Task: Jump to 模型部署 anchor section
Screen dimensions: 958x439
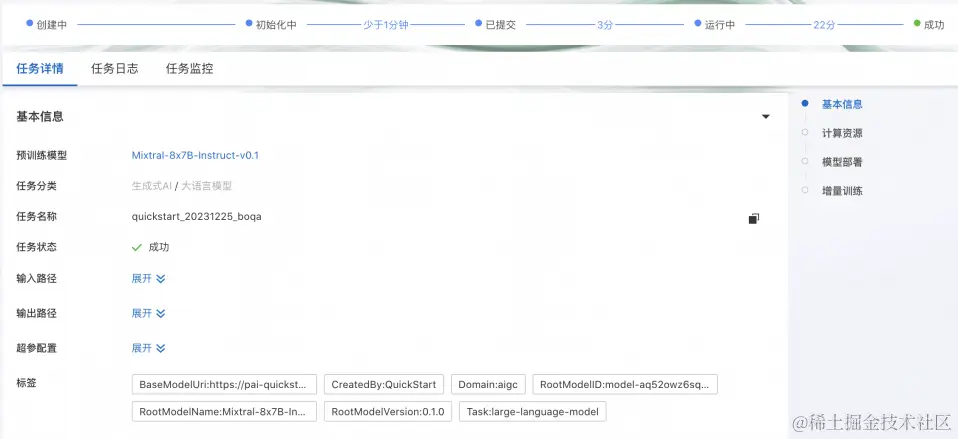Action: click(x=842, y=162)
